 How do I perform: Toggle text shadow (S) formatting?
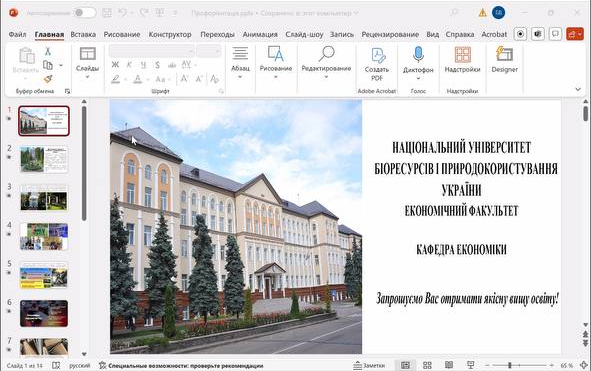pos(158,65)
